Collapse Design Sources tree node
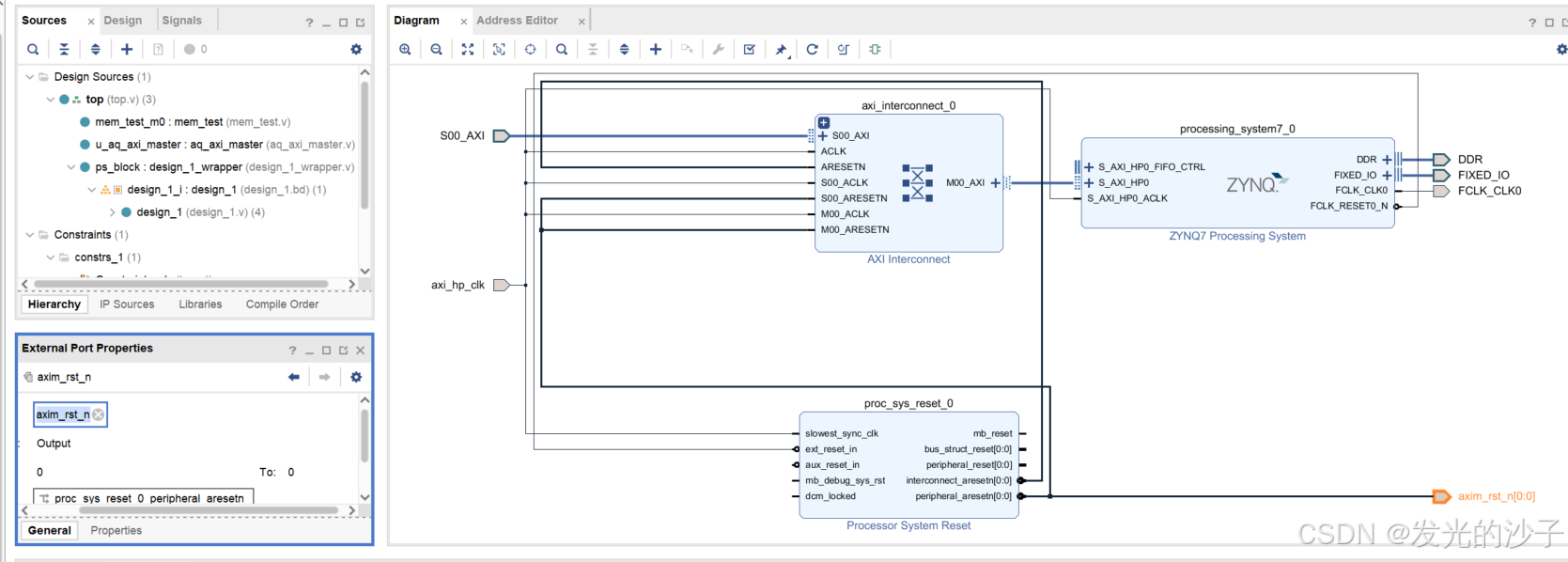Viewport: 1568px width, 562px height. point(29,77)
